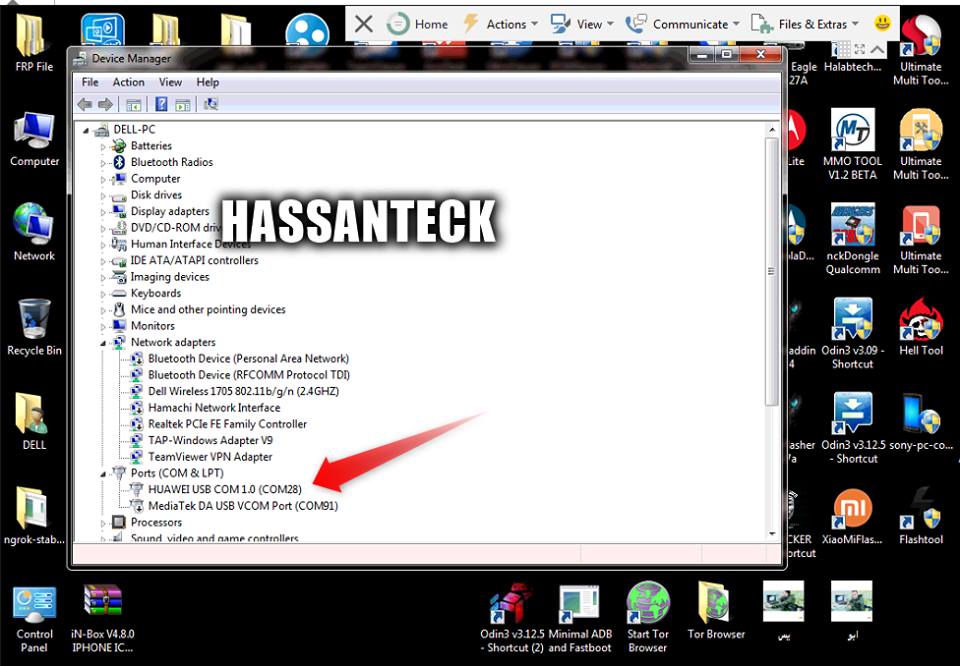Click Scan for hardware changes toolbar icon
This screenshot has height=666, width=960.
[211, 105]
